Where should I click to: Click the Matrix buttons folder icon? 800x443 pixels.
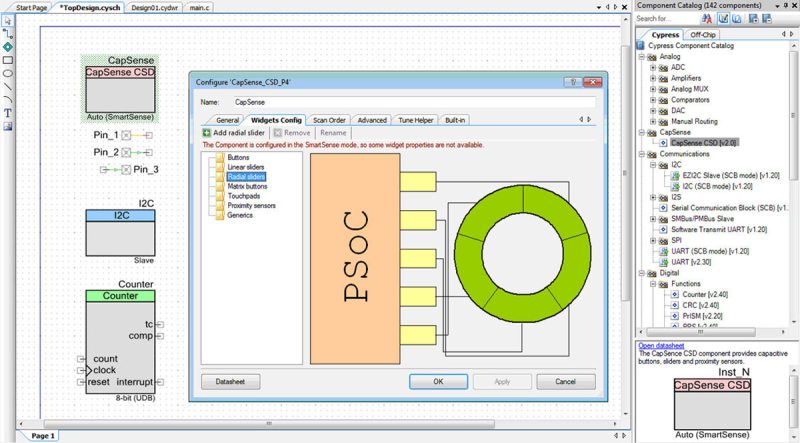[220, 186]
